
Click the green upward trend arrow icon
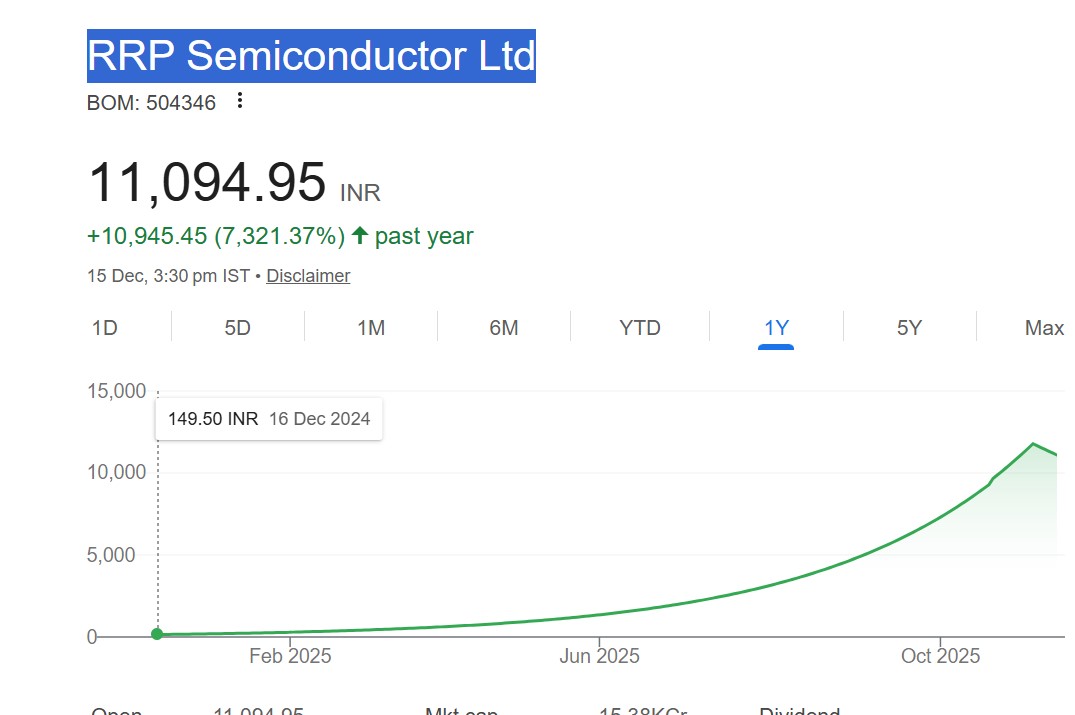(x=355, y=235)
